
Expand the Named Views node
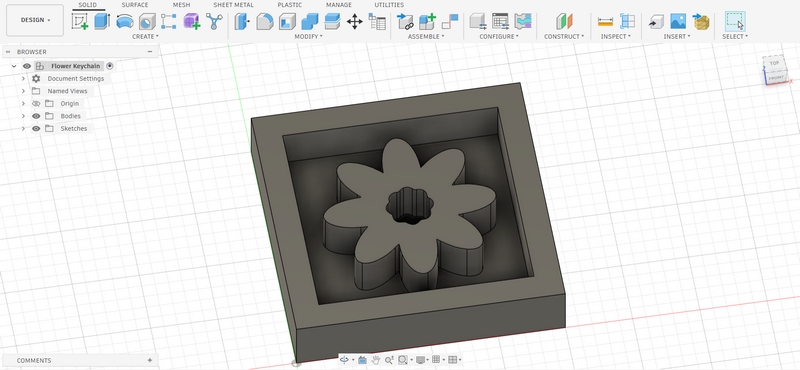[x=23, y=91]
